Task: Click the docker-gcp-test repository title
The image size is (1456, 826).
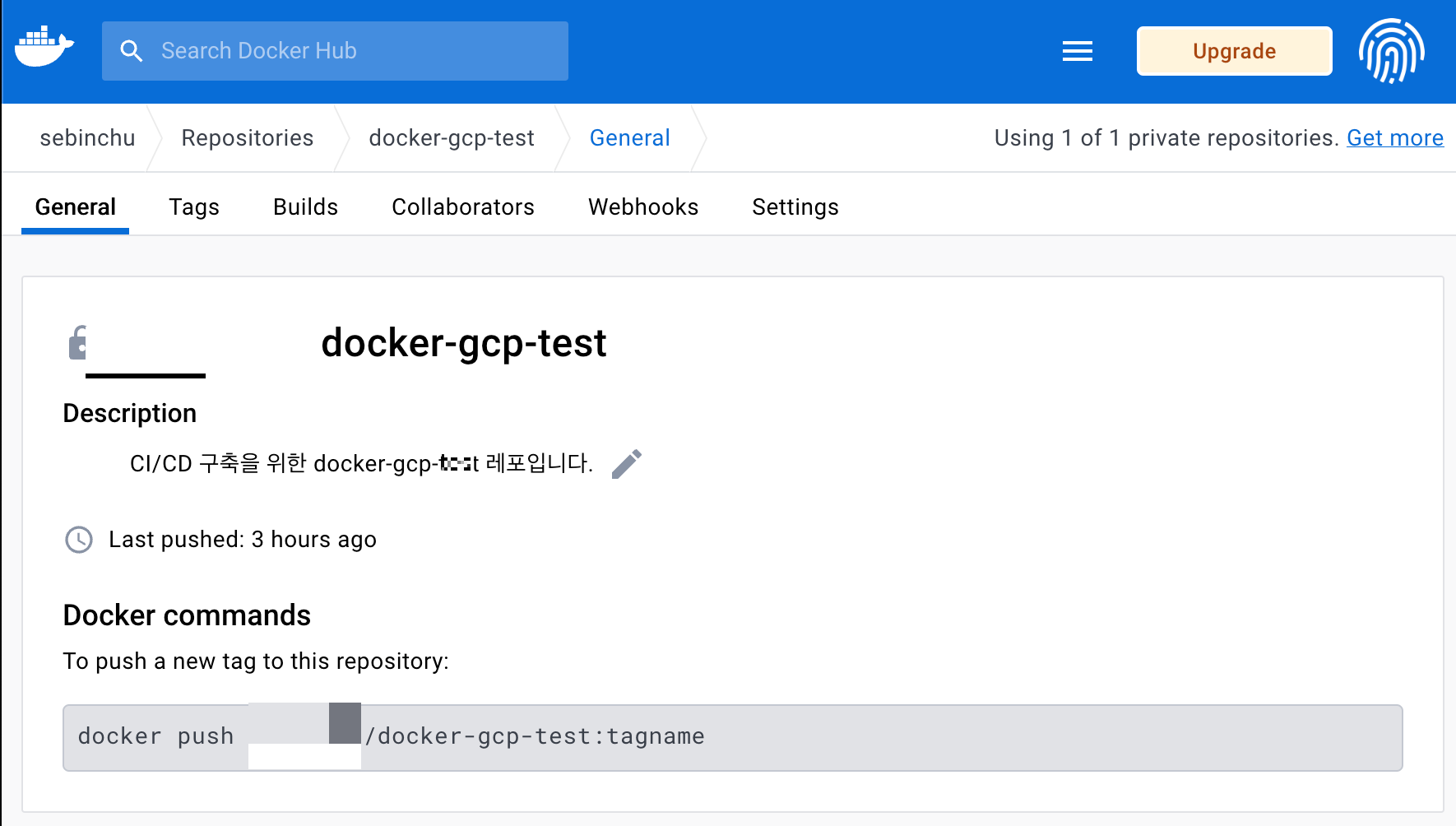Action: [x=464, y=343]
